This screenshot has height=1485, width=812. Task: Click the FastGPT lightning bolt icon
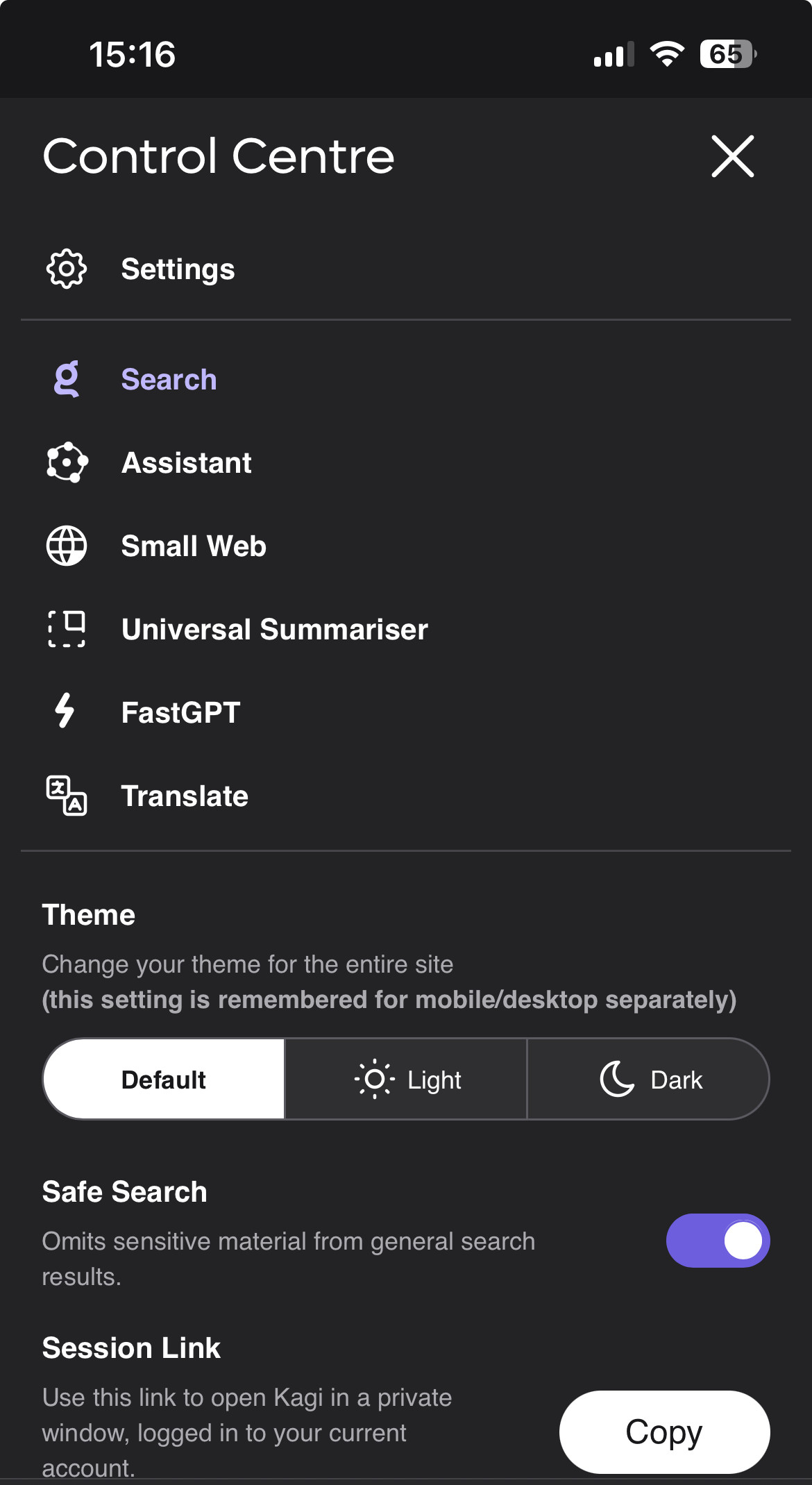click(65, 711)
